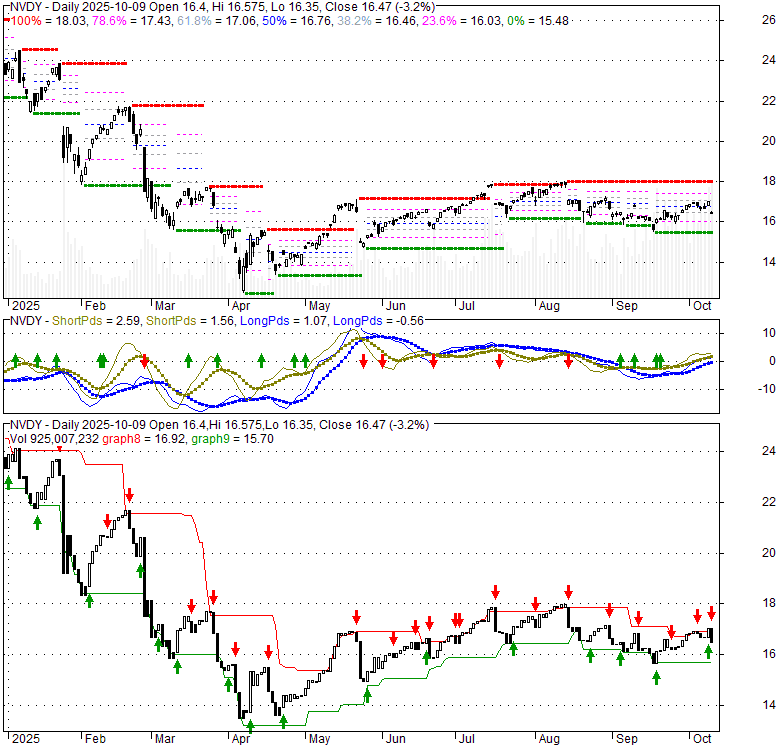The height and width of the screenshot is (745, 780).
Task: Click the 24 price label on bottom chart axis
Action: [769, 451]
